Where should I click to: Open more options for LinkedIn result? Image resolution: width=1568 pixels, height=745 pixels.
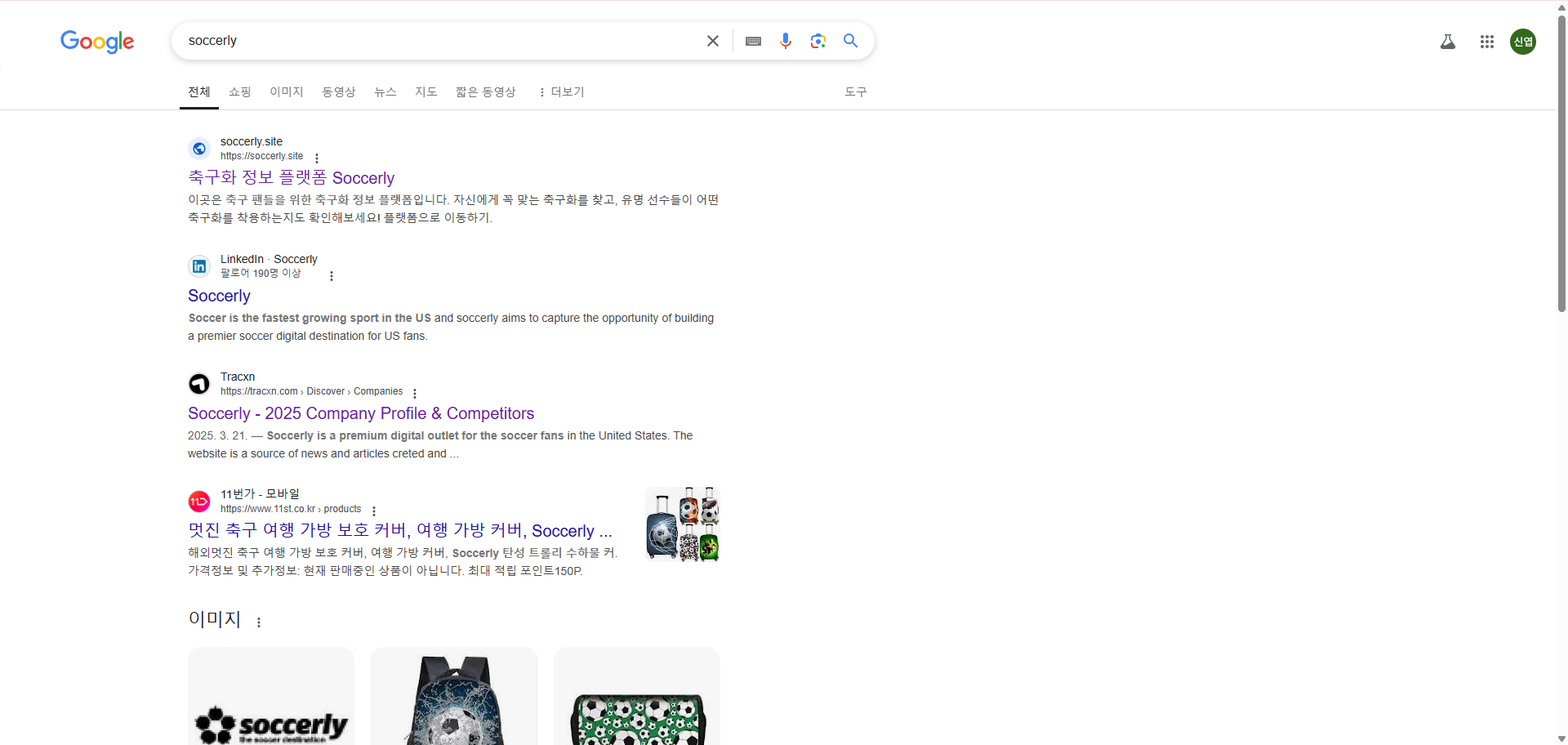tap(332, 276)
